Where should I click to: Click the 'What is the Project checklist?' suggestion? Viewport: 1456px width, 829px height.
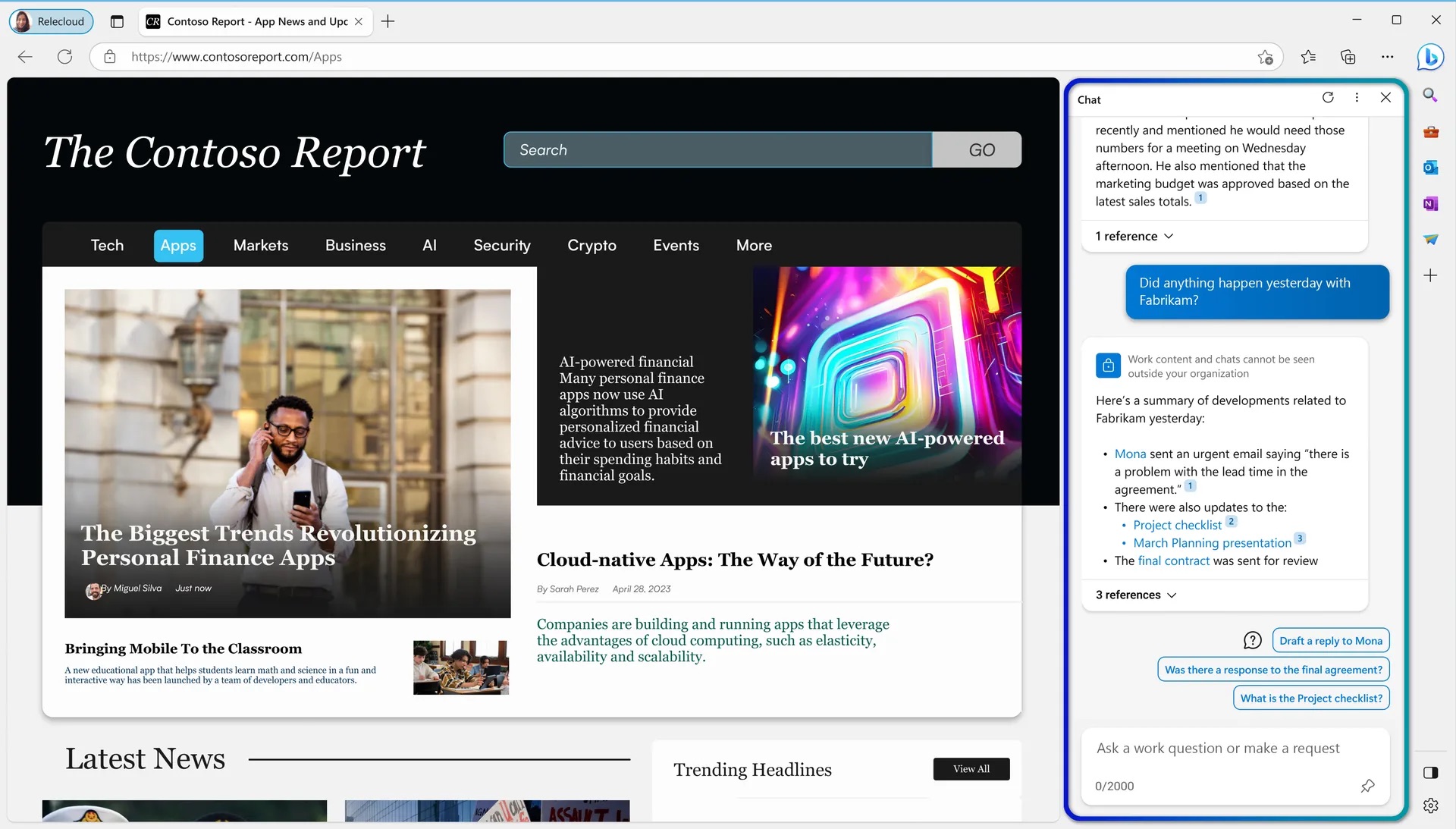pyautogui.click(x=1311, y=697)
